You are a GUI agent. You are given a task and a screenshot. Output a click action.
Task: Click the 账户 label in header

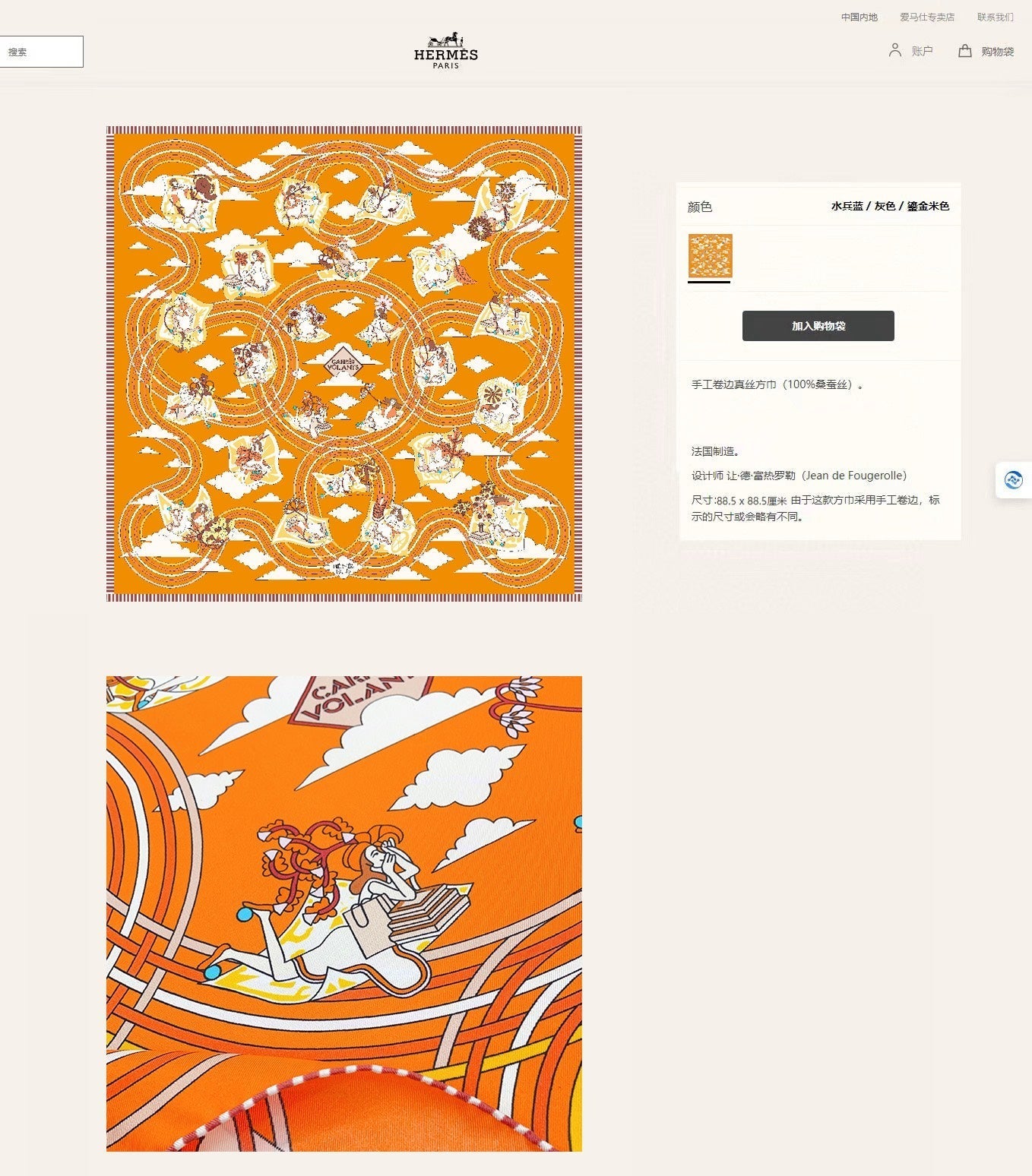(922, 51)
